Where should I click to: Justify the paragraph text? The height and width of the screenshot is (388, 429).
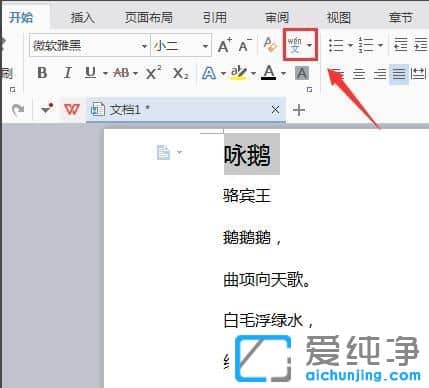(x=399, y=73)
